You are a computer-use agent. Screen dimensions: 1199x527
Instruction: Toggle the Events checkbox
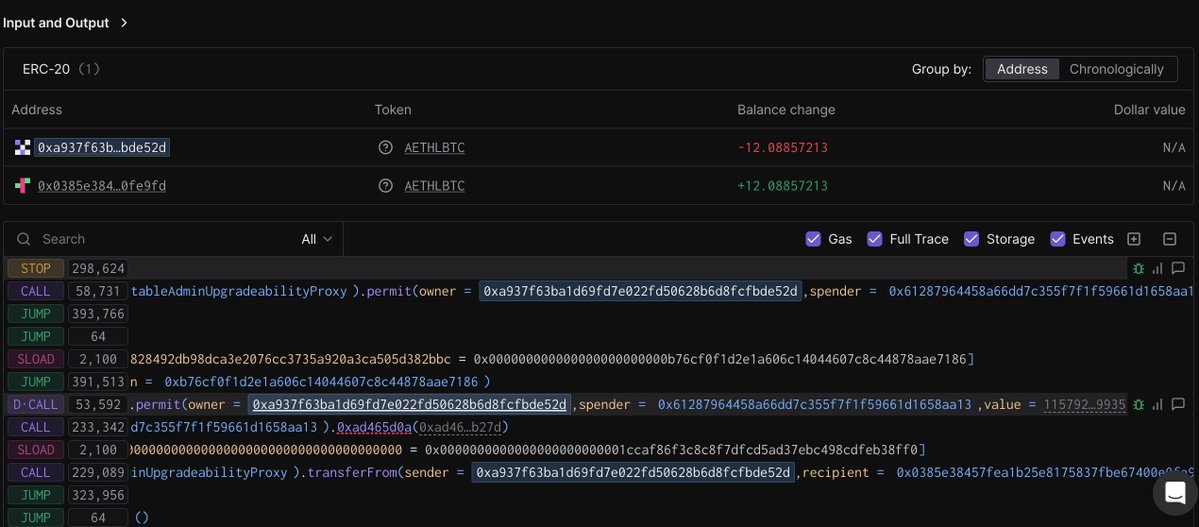(1057, 239)
